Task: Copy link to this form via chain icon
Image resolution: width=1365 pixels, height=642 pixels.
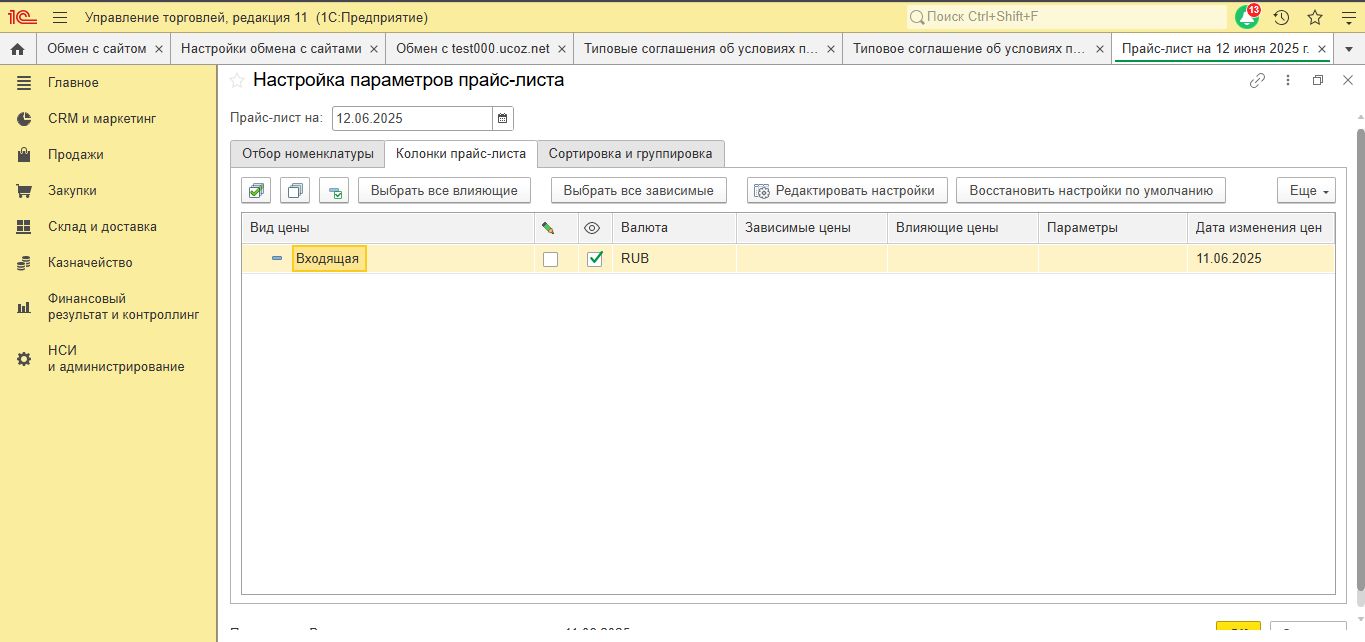Action: click(1257, 81)
